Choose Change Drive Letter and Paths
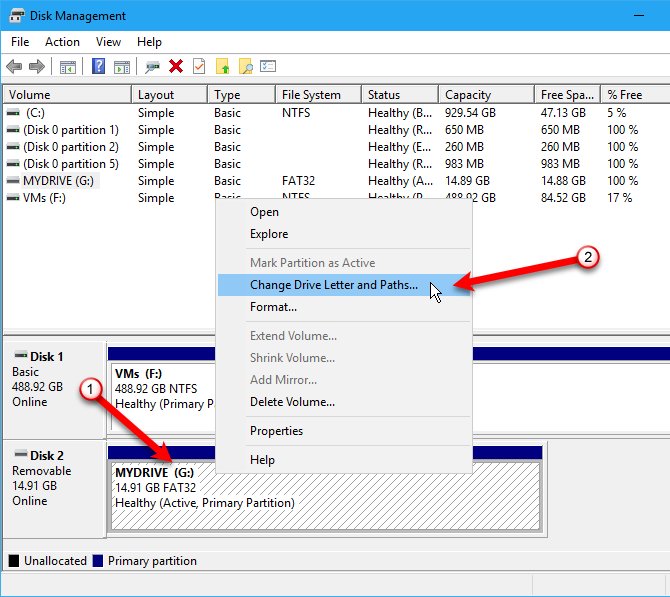 point(334,285)
